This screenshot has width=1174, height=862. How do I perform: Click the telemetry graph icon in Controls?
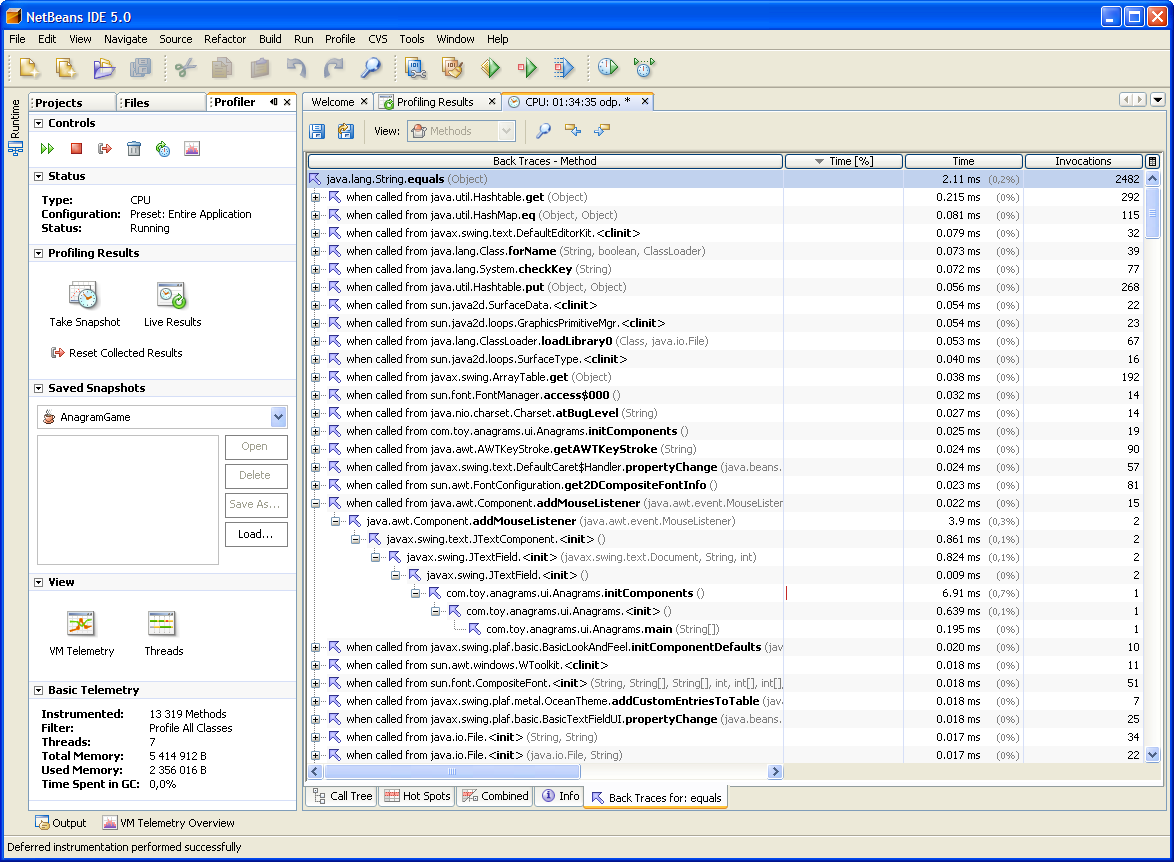192,149
